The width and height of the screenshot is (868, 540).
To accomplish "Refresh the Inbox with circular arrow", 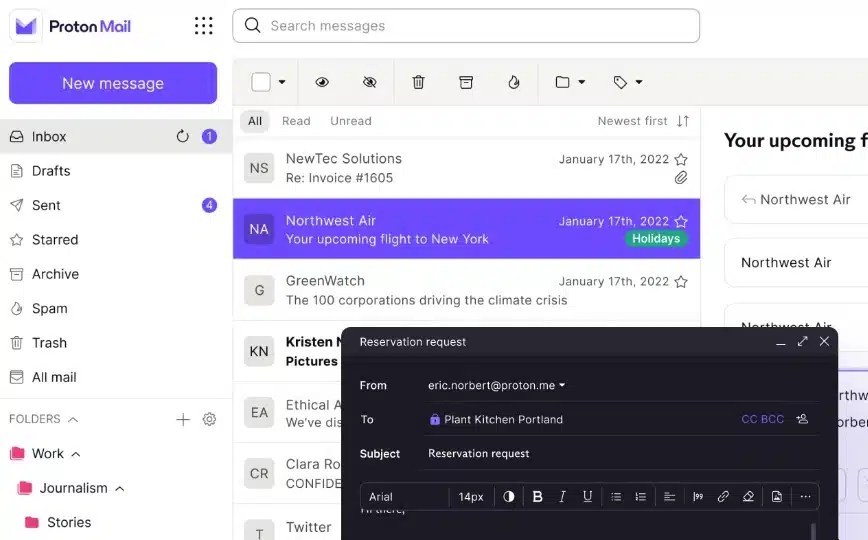I will [x=182, y=136].
